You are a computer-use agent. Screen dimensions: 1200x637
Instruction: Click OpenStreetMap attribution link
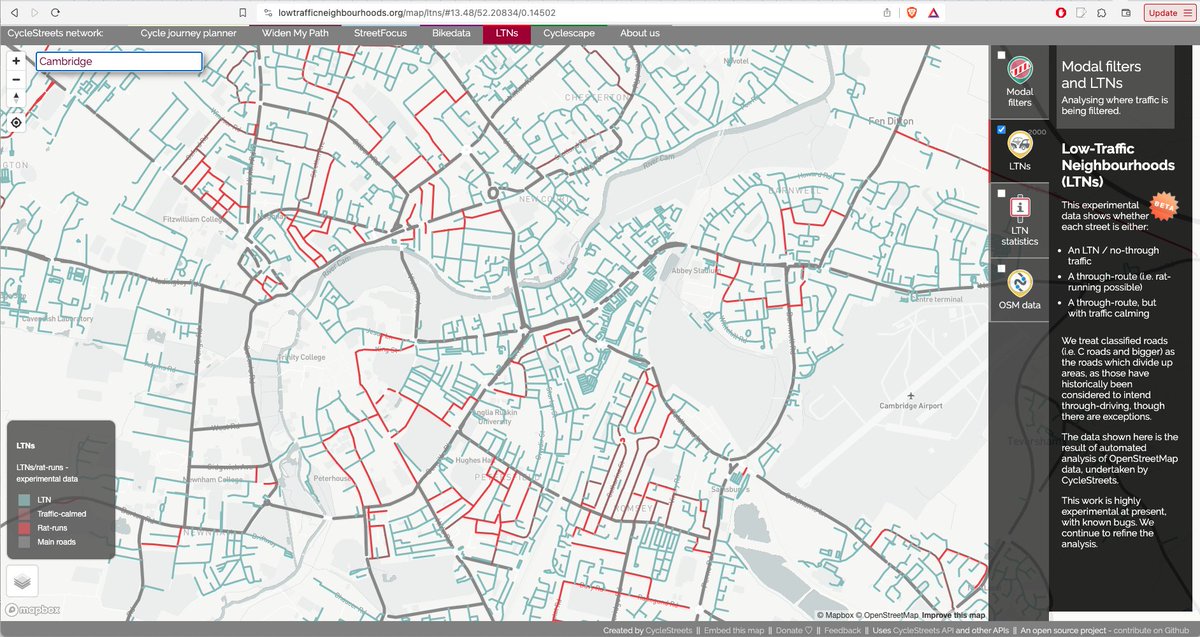point(886,615)
